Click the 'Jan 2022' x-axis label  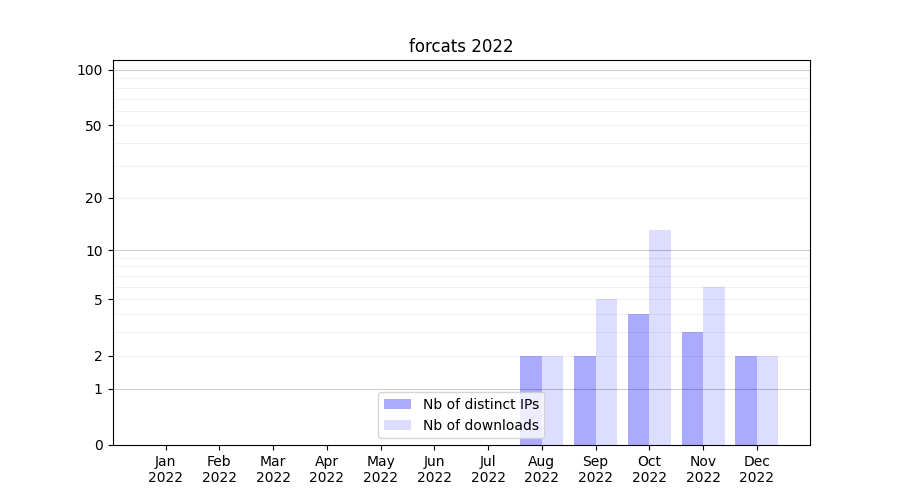pos(165,469)
